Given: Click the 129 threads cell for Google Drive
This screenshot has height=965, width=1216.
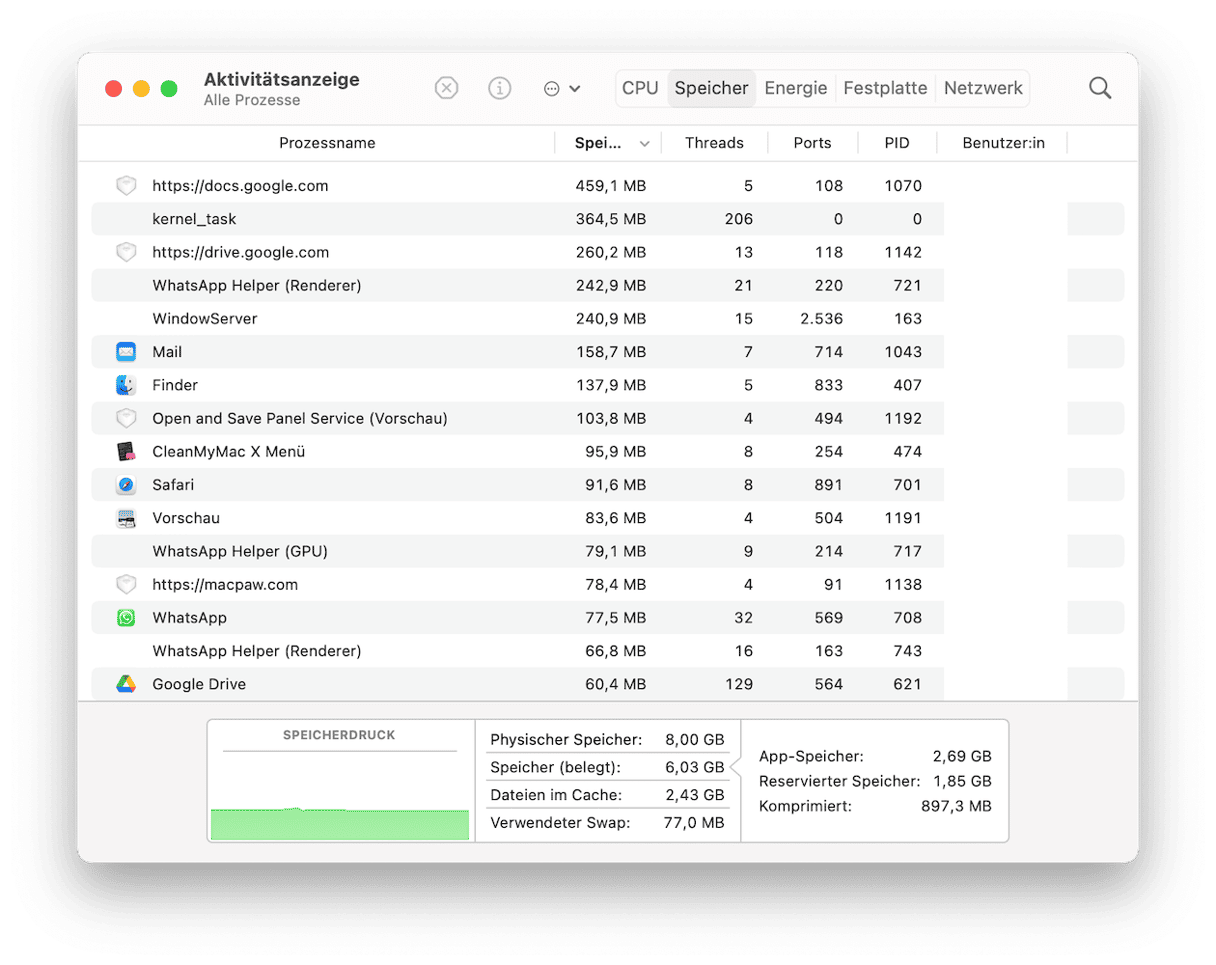Looking at the screenshot, I should pos(740,684).
